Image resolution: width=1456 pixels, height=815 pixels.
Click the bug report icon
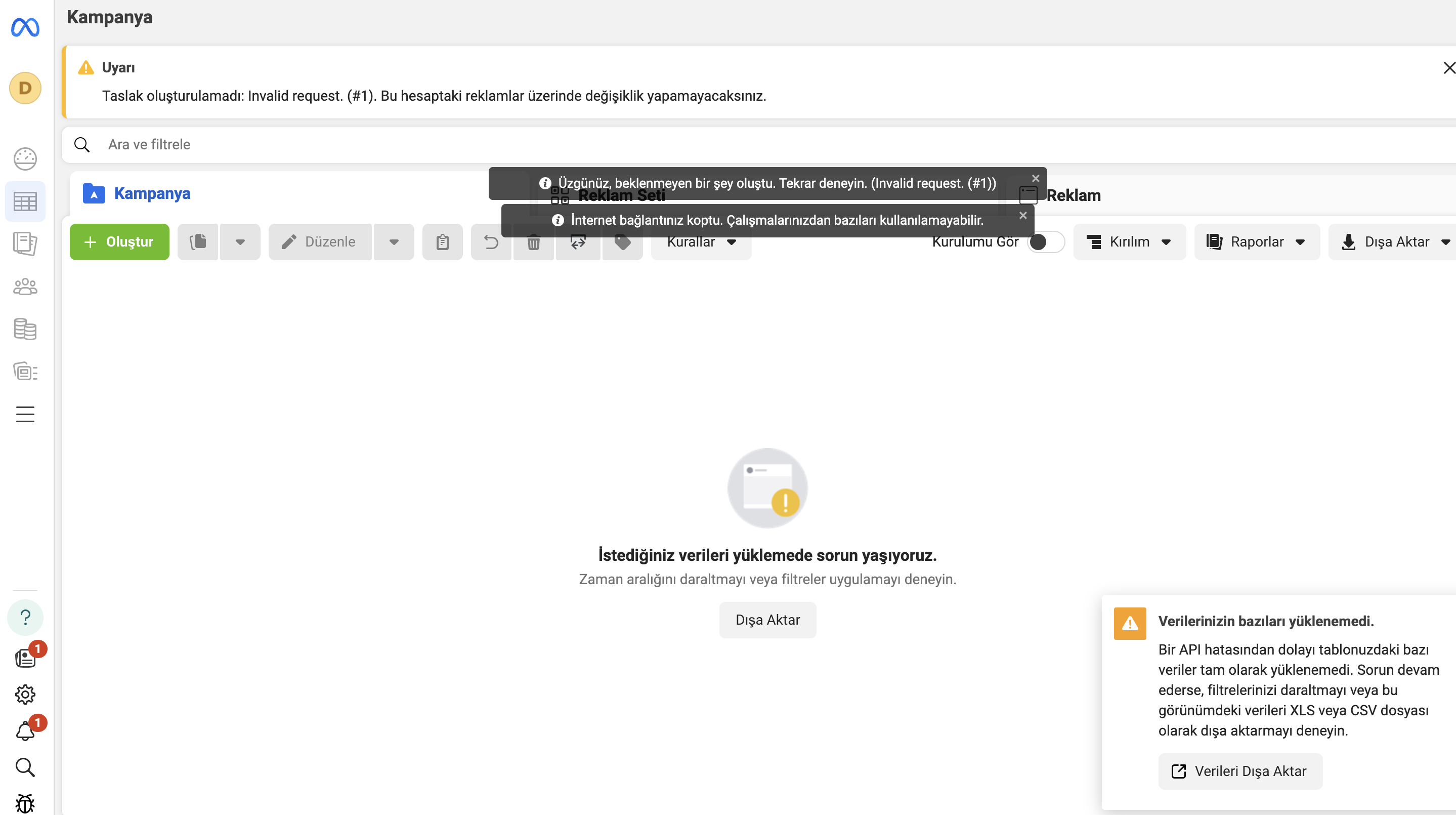(25, 803)
